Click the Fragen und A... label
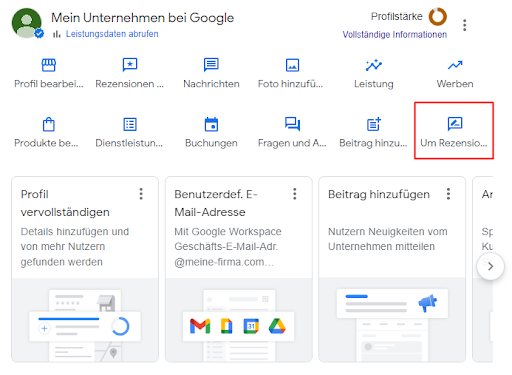Screen dimensions: 512x375 pos(292,143)
